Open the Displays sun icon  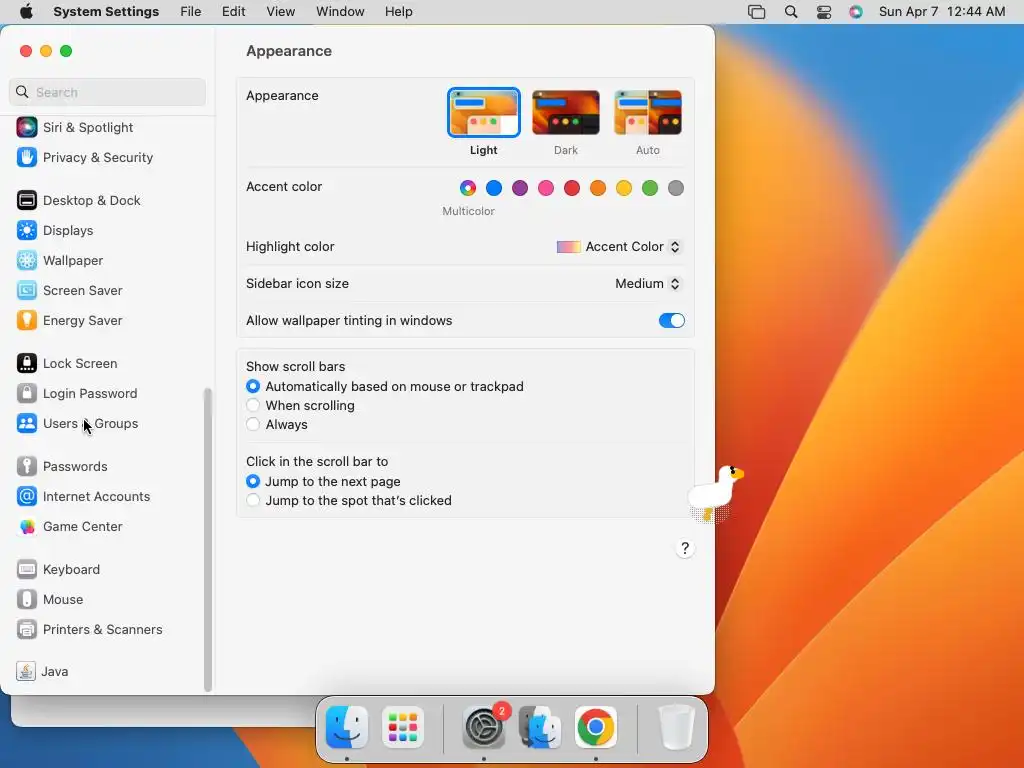(x=27, y=231)
